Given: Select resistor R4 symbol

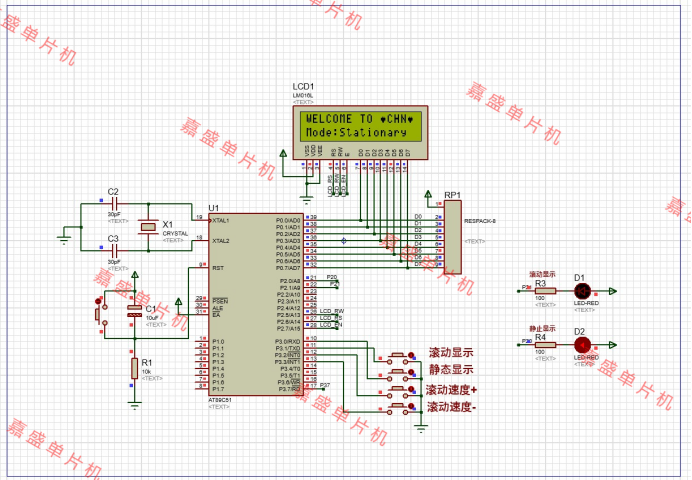Looking at the screenshot, I should click(x=545, y=345).
